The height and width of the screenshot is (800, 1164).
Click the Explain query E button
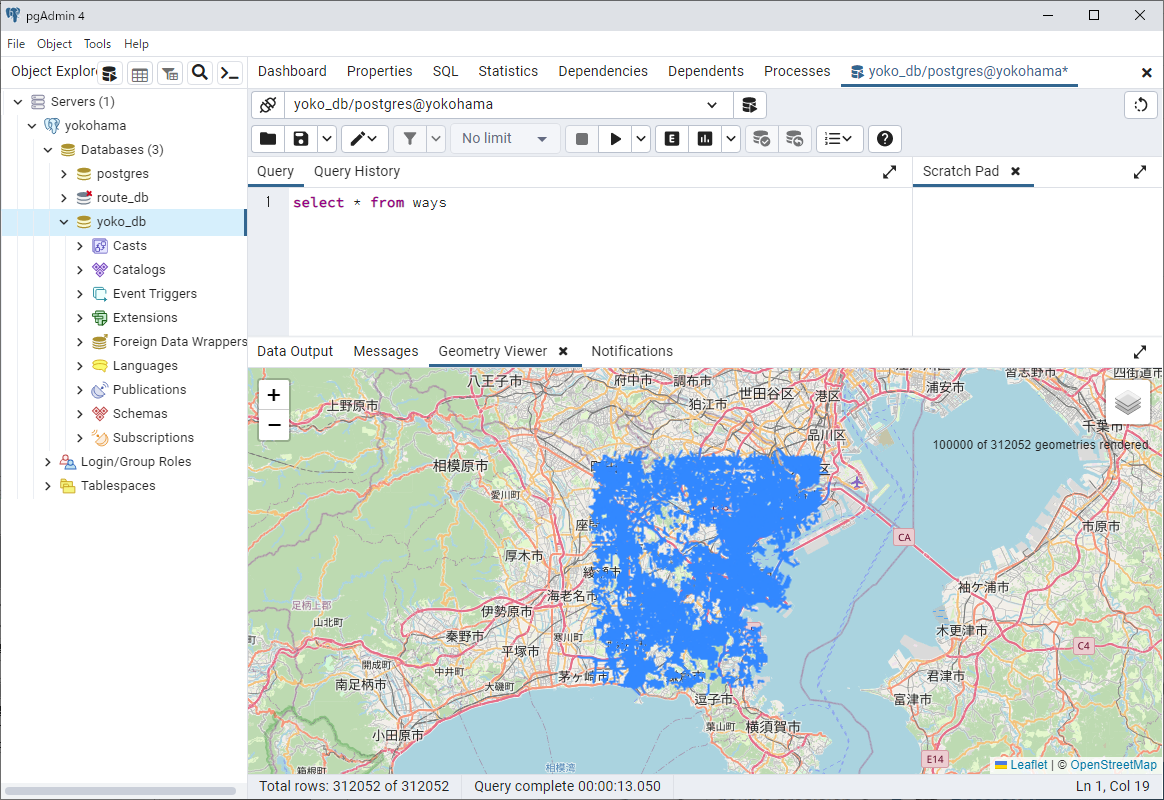coord(672,139)
